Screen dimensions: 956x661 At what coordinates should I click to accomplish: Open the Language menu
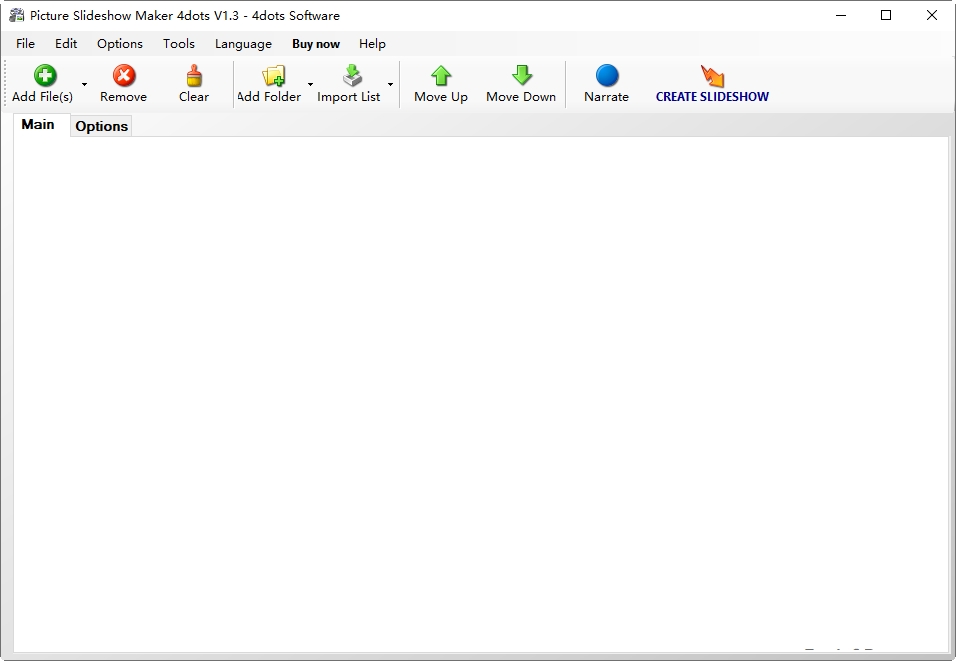243,44
